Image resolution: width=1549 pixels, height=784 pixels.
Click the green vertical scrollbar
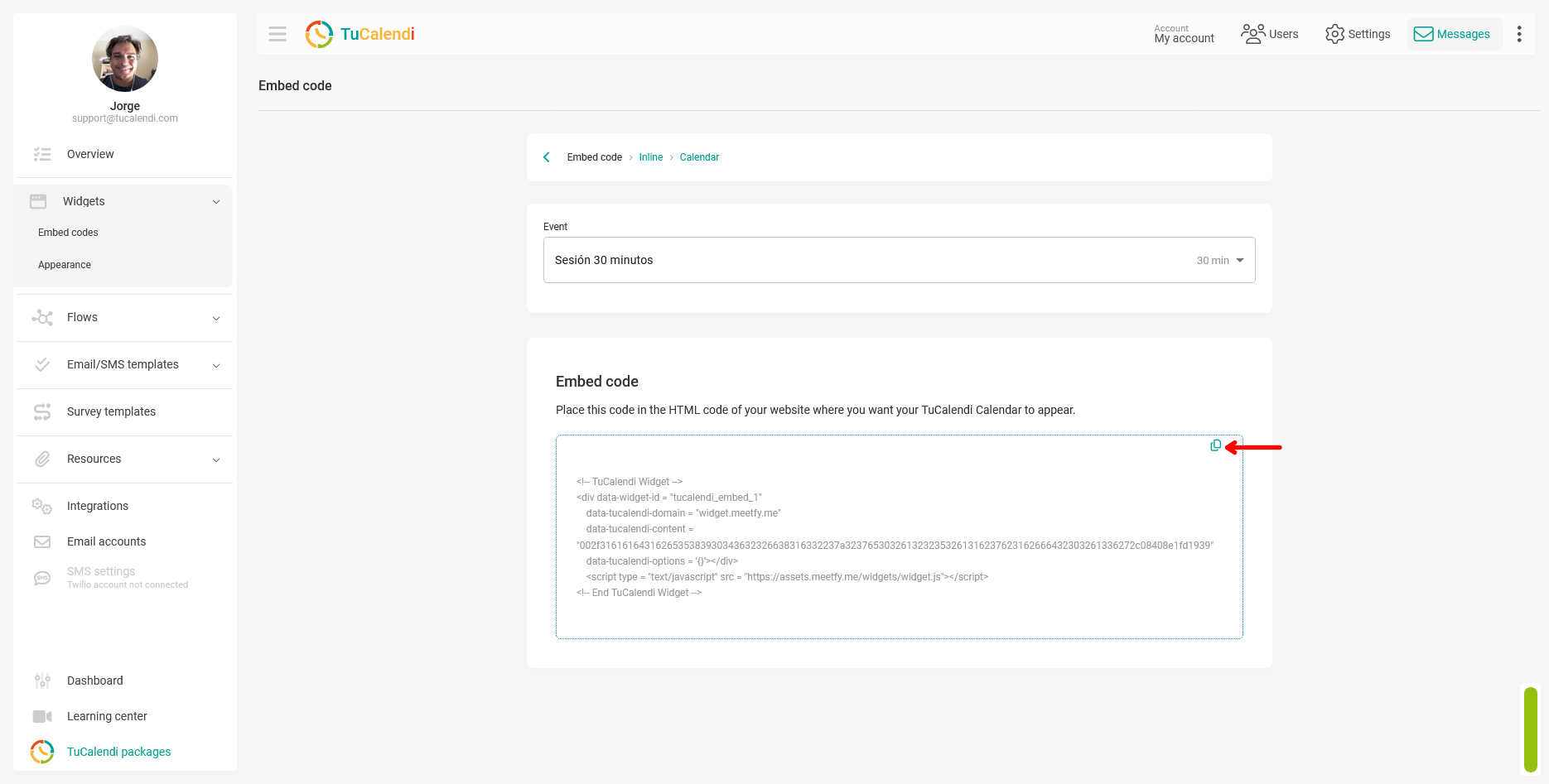1531,729
